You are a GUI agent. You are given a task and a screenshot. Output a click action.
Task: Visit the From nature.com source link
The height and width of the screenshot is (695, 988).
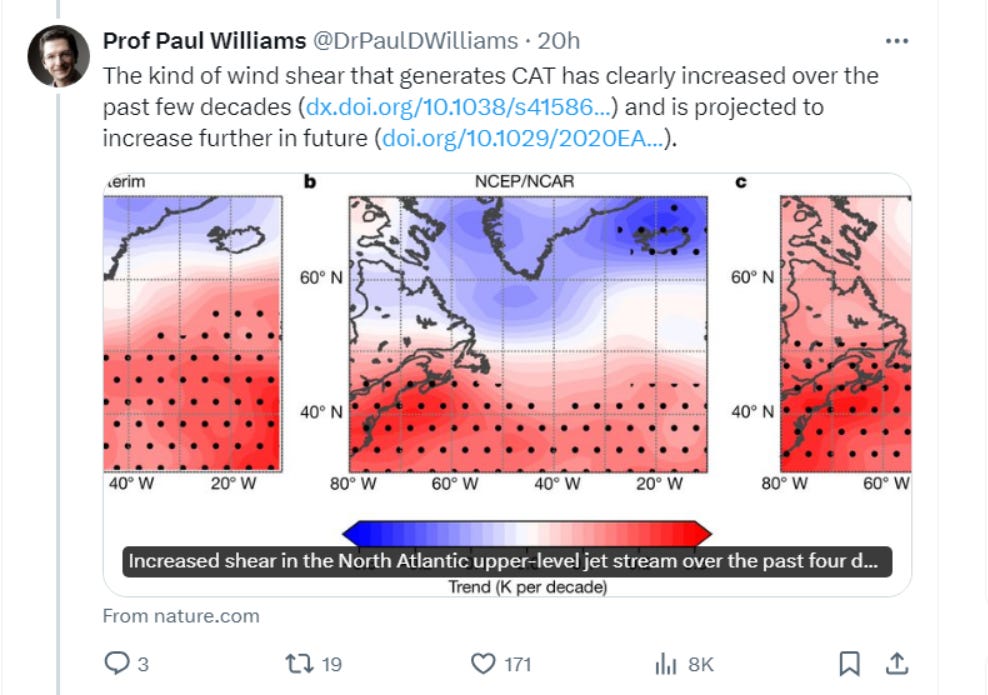click(x=181, y=616)
